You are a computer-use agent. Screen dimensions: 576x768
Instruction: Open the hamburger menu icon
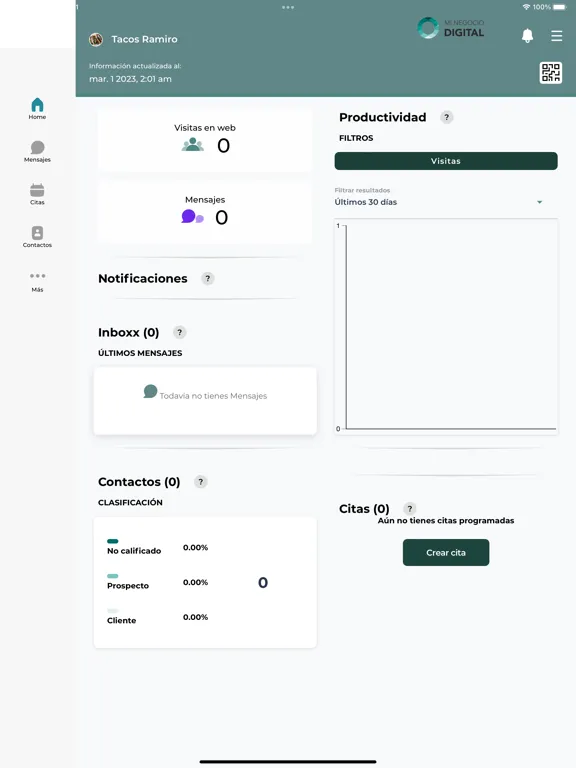[x=556, y=36]
